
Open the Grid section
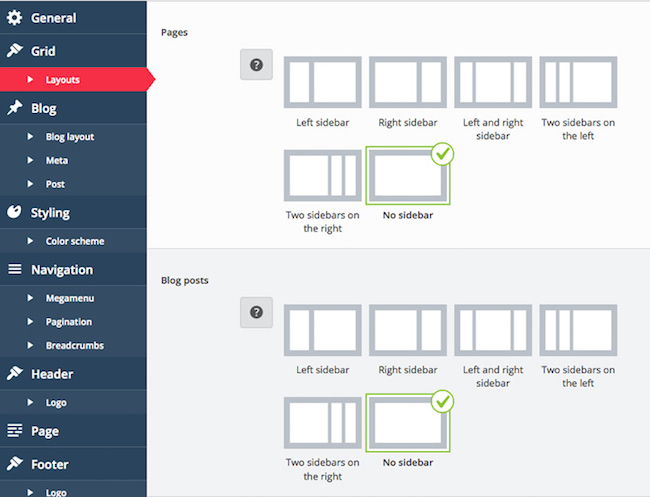click(x=73, y=51)
